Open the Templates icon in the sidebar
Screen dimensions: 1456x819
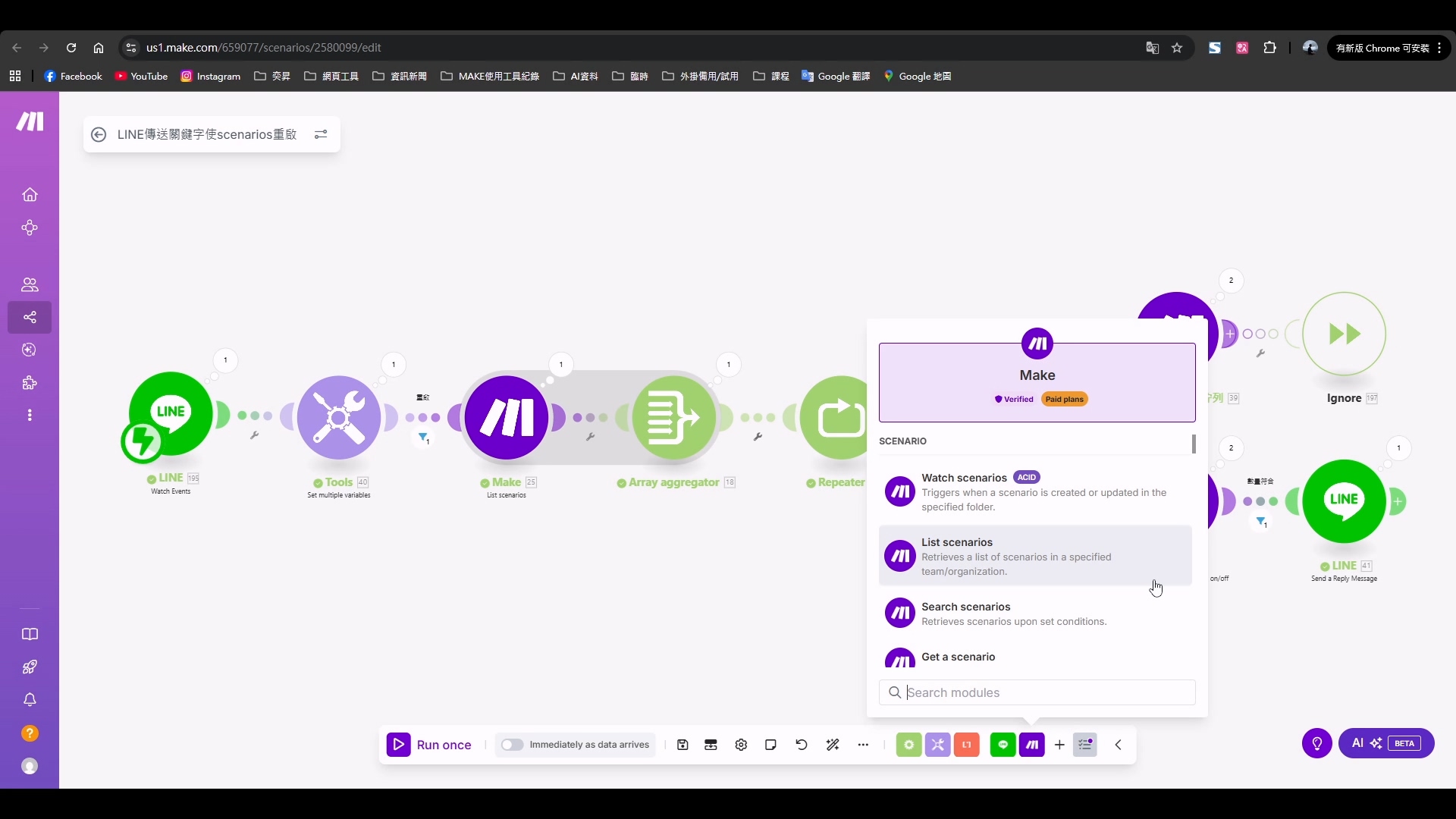[x=30, y=350]
